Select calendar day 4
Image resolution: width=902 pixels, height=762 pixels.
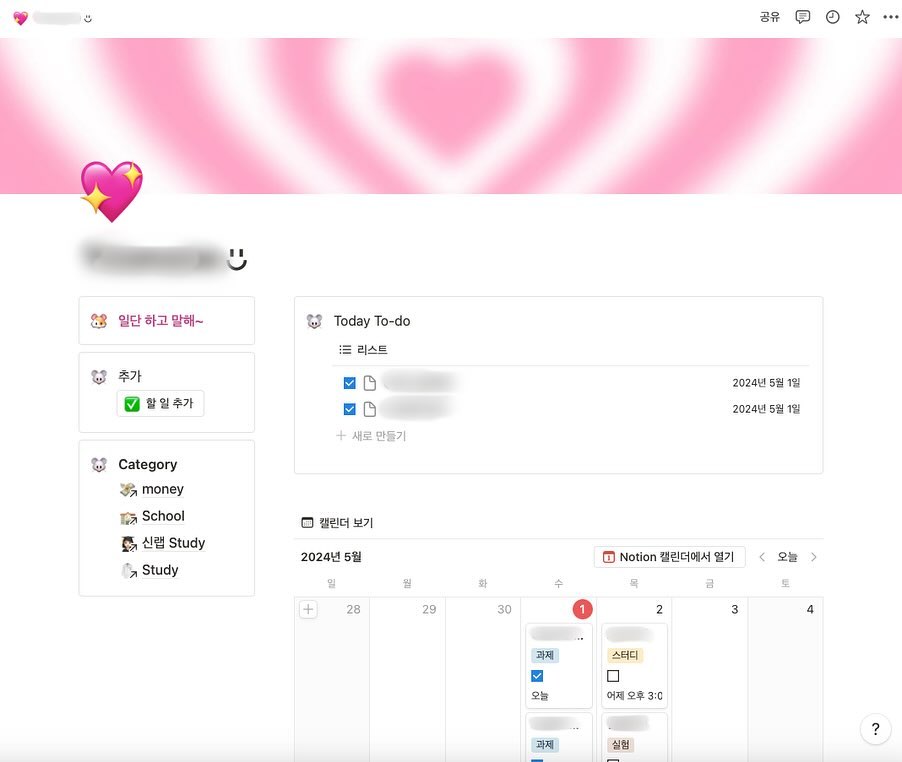click(810, 609)
